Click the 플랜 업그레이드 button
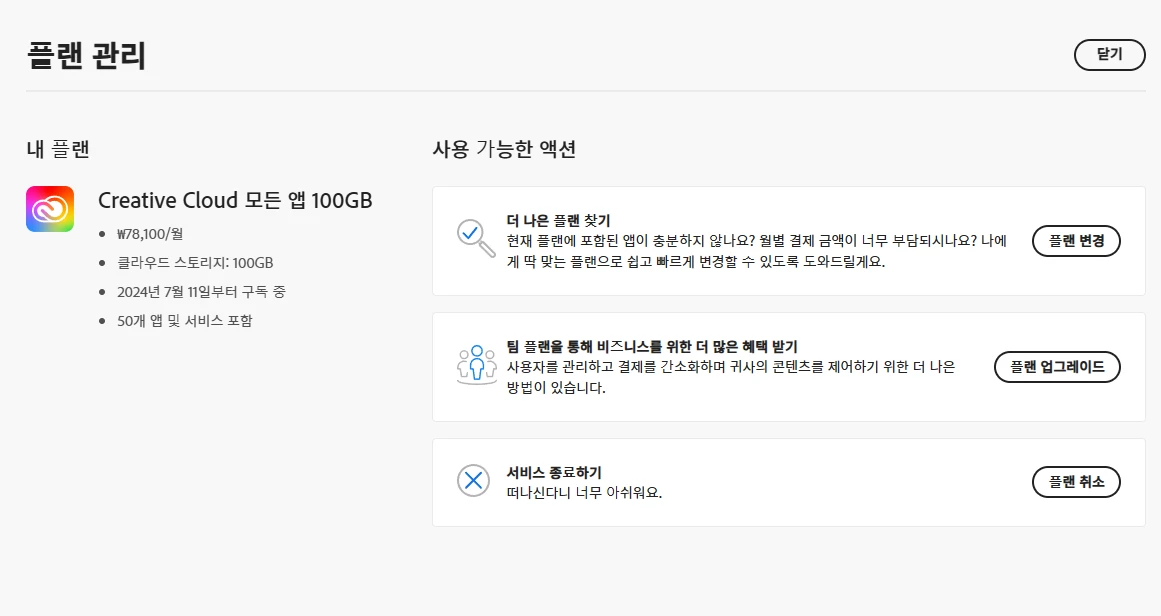Screen dimensions: 1161x616 click(1057, 366)
